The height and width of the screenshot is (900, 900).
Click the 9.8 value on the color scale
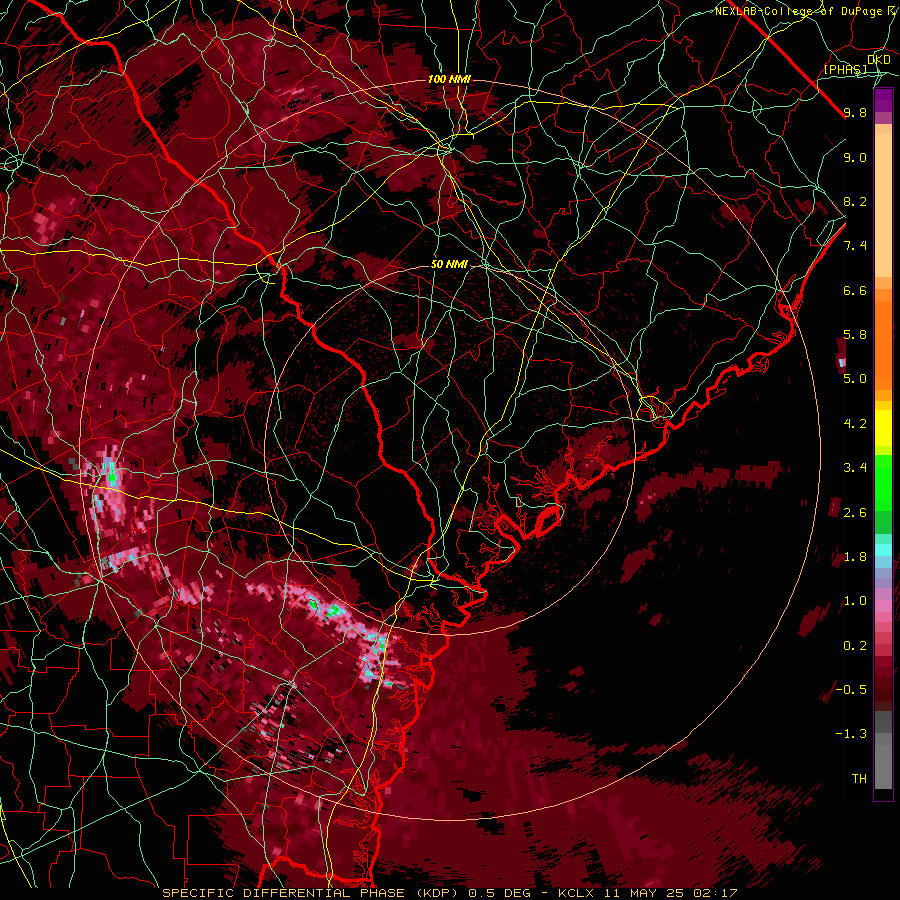855,112
